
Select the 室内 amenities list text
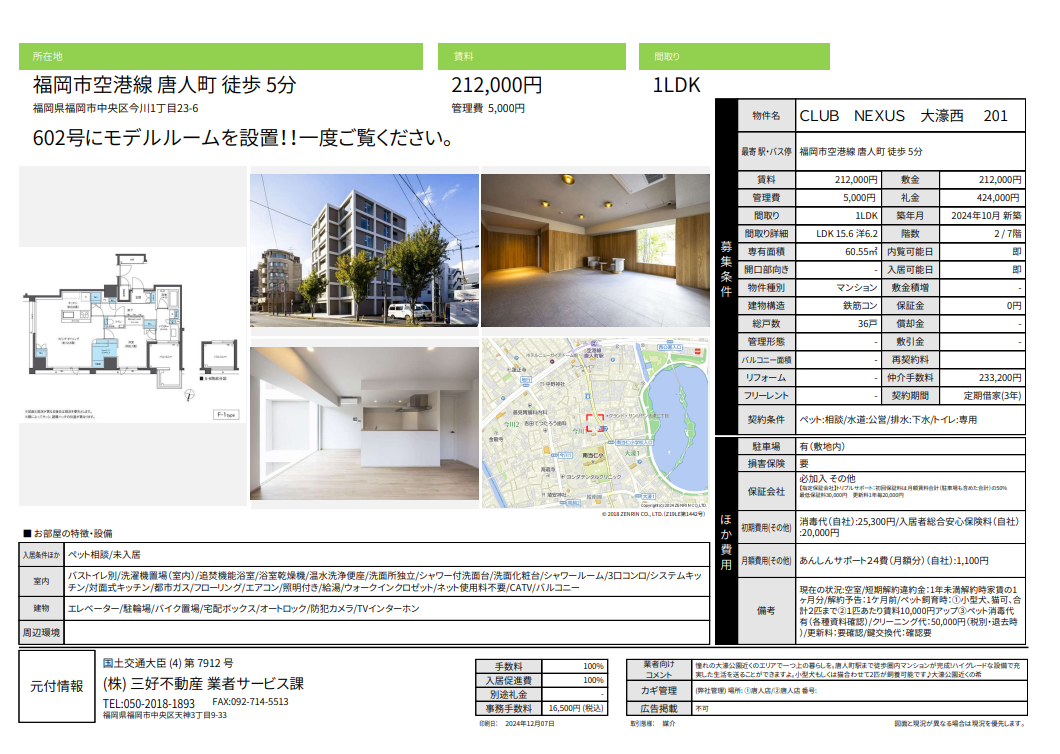385,582
